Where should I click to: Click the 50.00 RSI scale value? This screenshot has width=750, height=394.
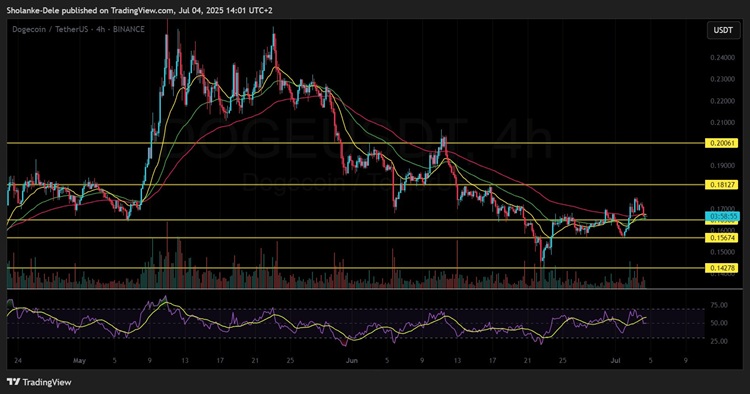(x=719, y=323)
